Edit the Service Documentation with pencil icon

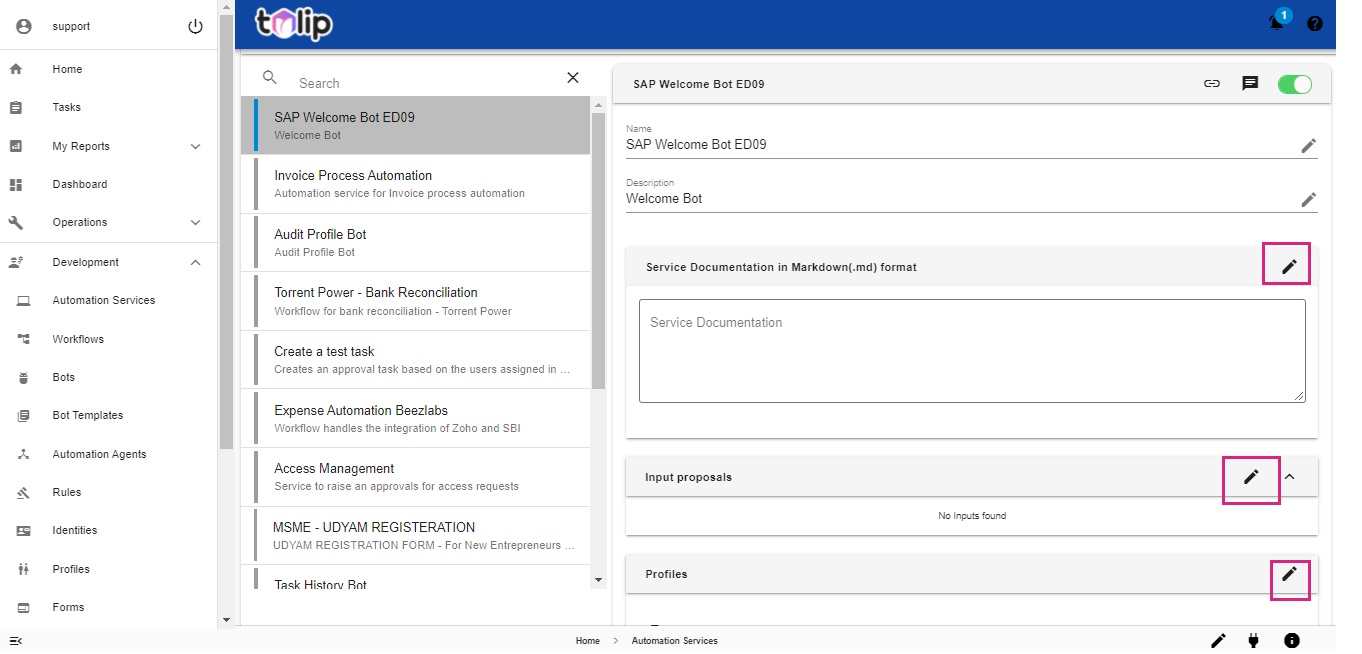click(x=1289, y=266)
